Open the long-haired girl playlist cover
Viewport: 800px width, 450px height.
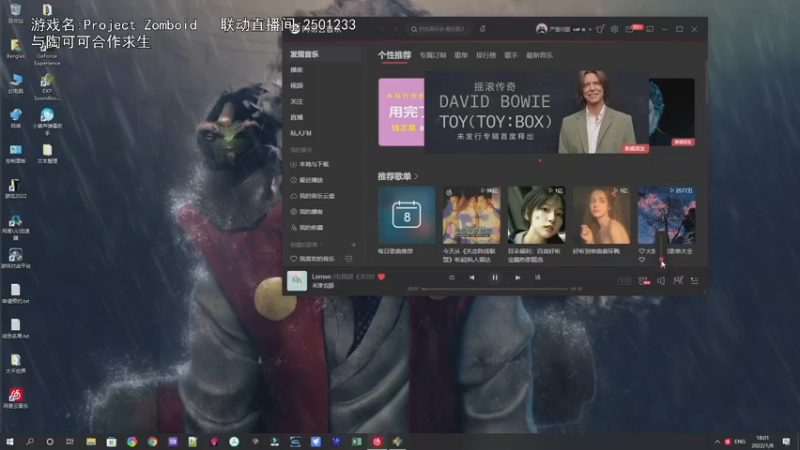click(x=601, y=215)
